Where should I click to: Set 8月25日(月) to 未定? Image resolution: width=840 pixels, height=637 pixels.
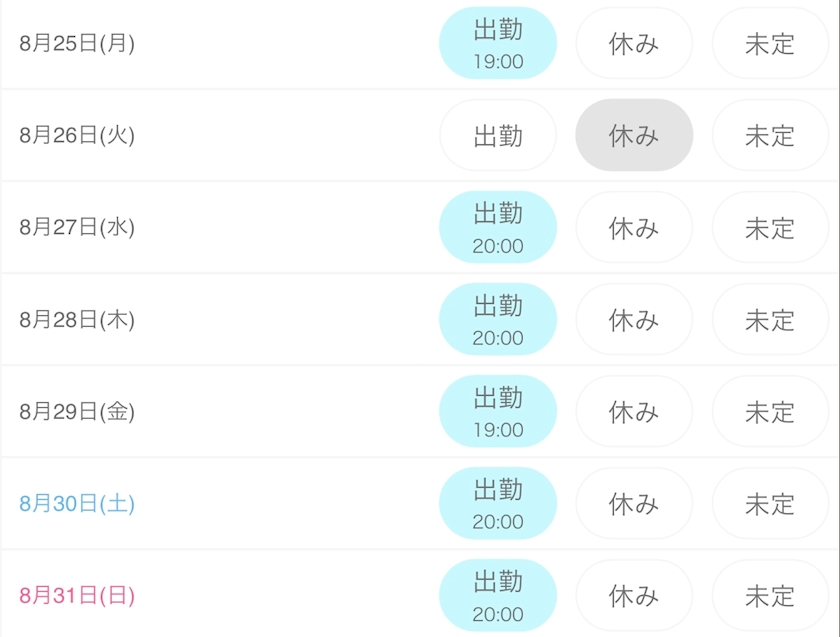(770, 44)
